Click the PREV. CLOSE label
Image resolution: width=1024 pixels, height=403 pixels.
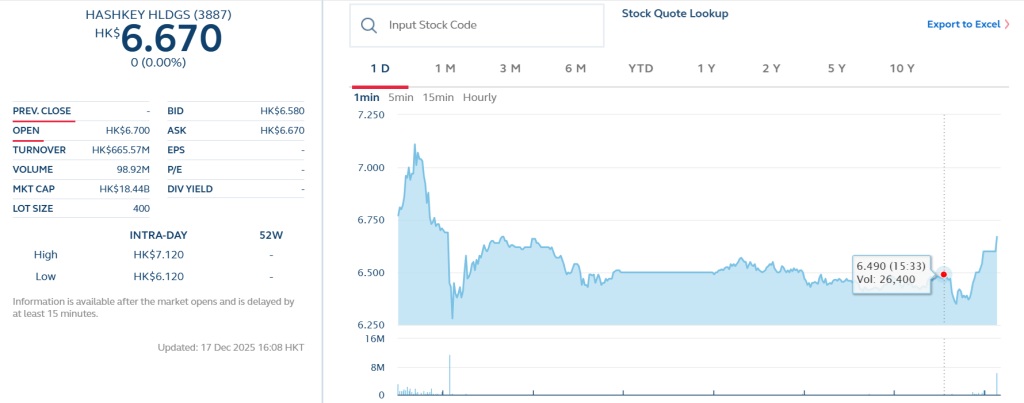click(x=42, y=111)
